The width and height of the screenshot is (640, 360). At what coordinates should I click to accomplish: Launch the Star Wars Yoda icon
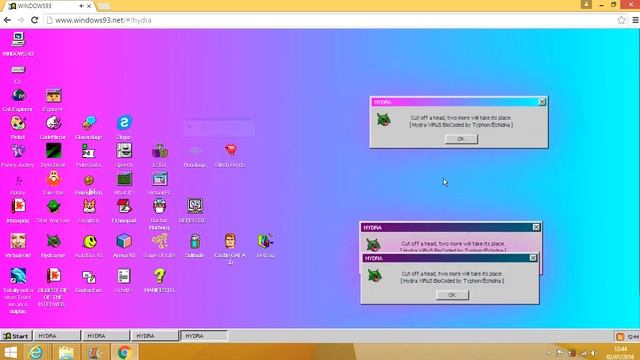pyautogui.click(x=53, y=207)
